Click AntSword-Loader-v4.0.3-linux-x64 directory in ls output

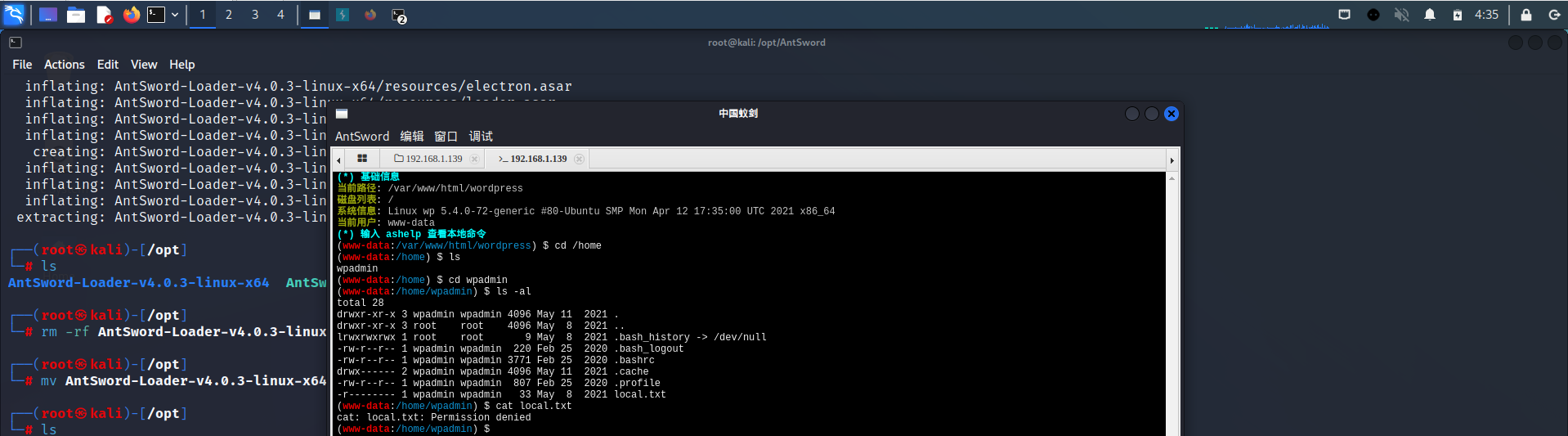pos(138,283)
